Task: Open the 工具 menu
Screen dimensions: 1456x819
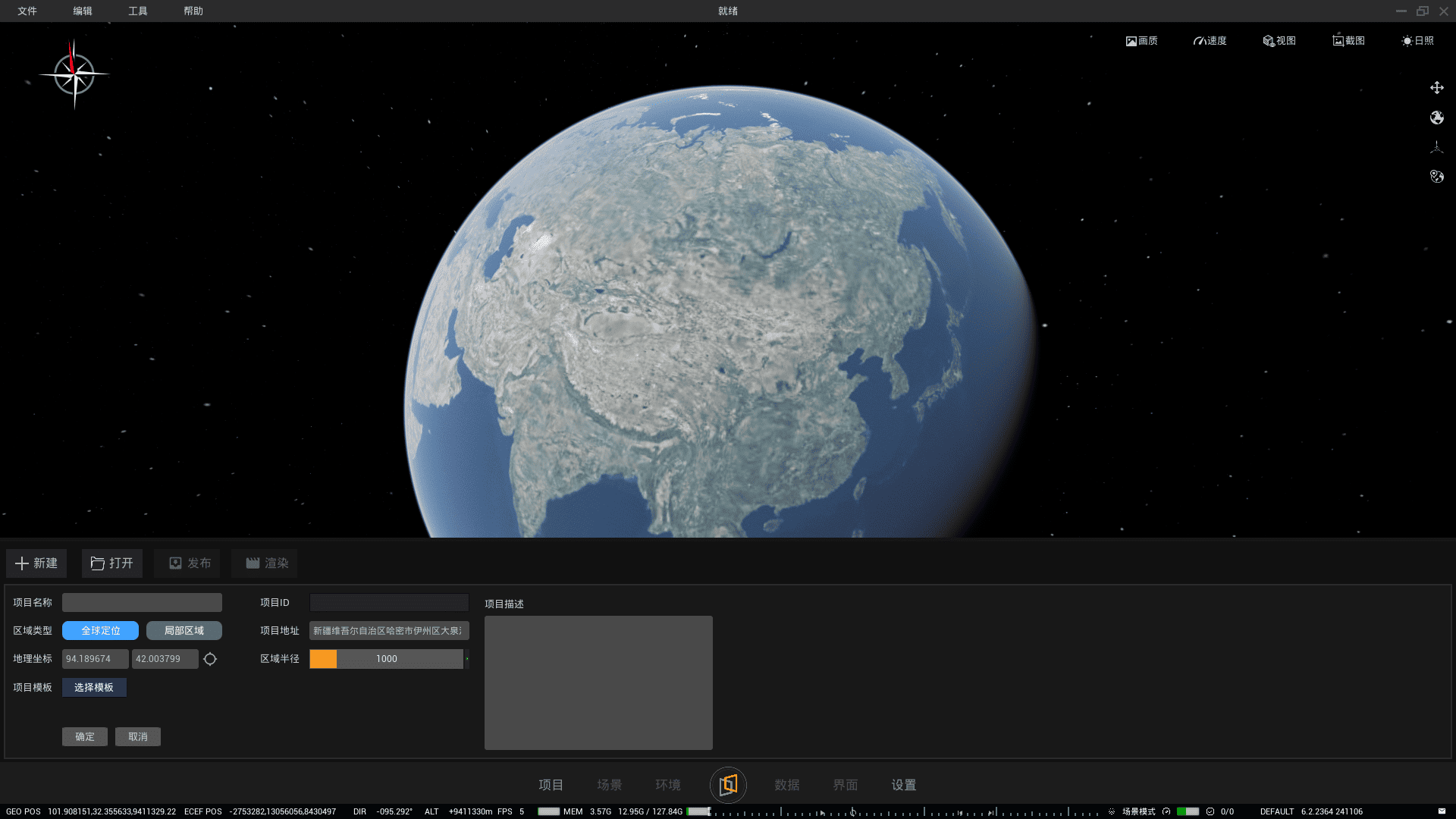Action: (138, 11)
